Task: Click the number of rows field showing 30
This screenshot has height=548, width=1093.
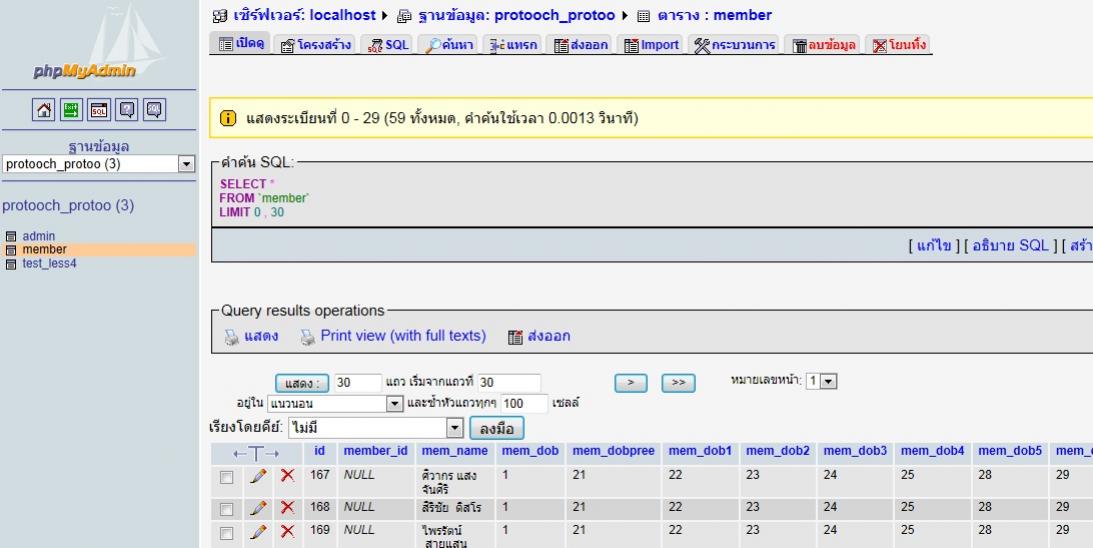Action: click(x=358, y=383)
